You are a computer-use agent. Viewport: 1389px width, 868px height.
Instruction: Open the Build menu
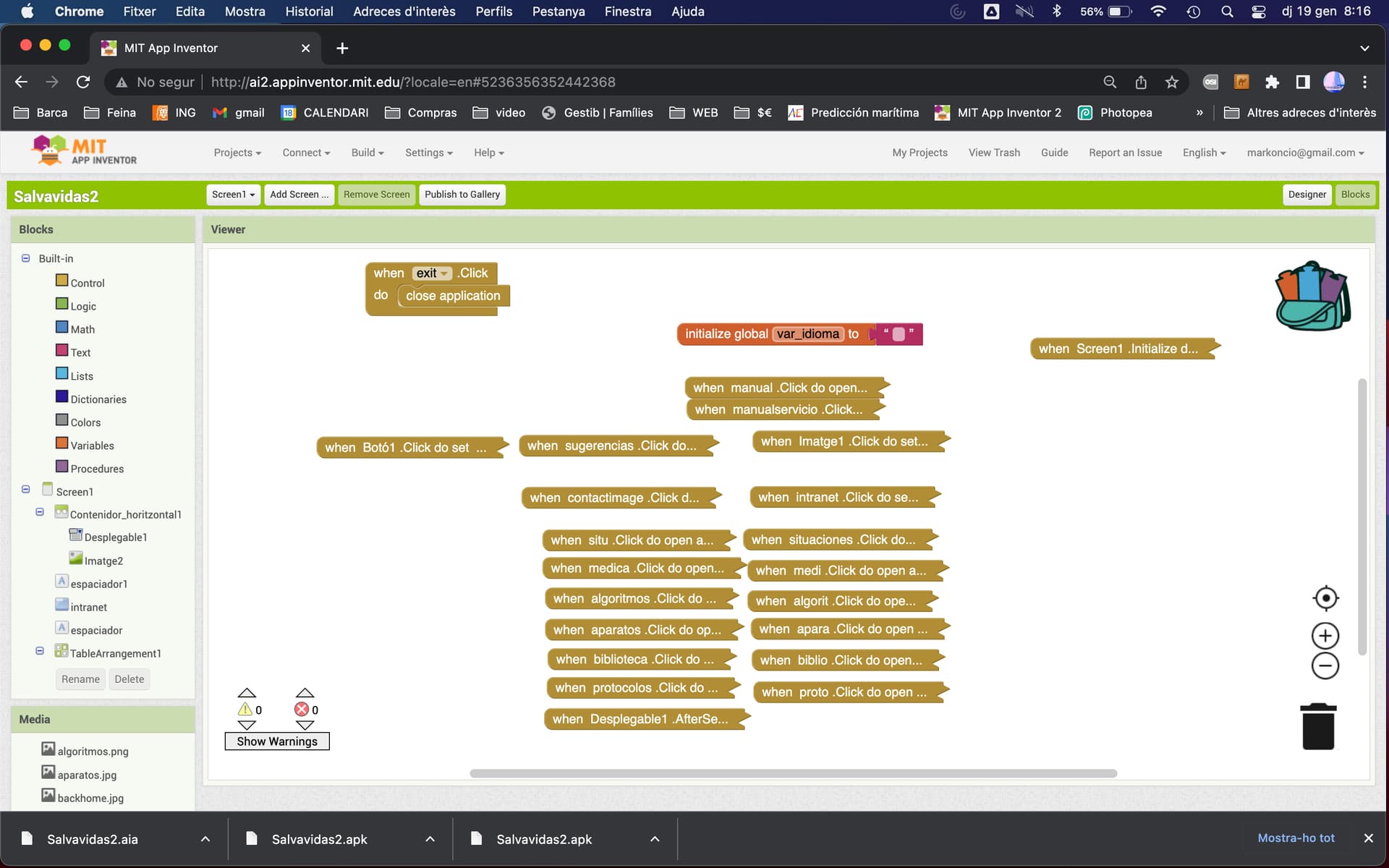(368, 153)
